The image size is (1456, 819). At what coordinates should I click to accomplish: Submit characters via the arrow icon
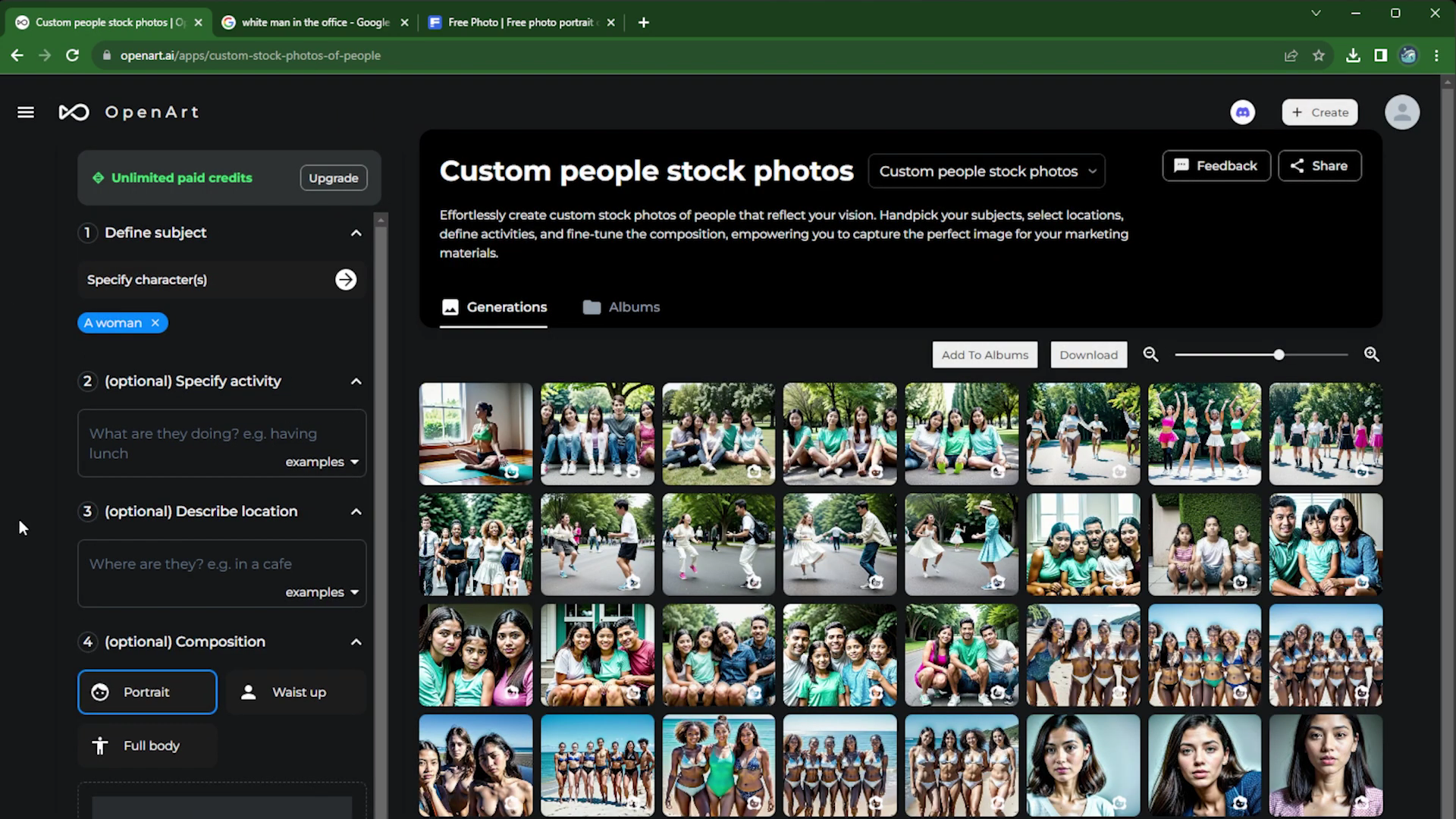coord(346,279)
